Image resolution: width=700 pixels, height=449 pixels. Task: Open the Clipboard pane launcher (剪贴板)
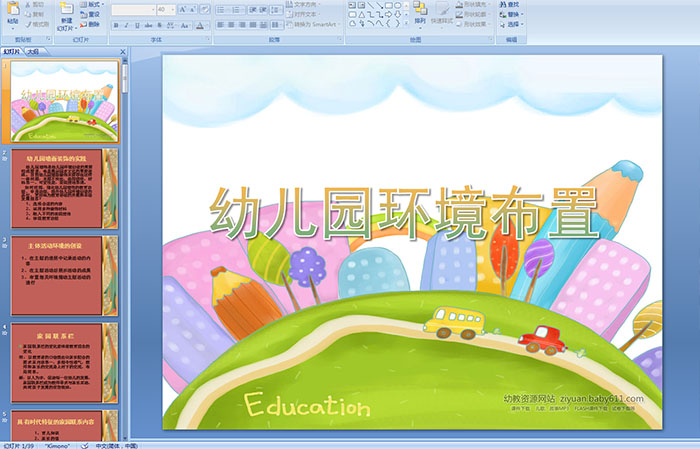pyautogui.click(x=49, y=39)
